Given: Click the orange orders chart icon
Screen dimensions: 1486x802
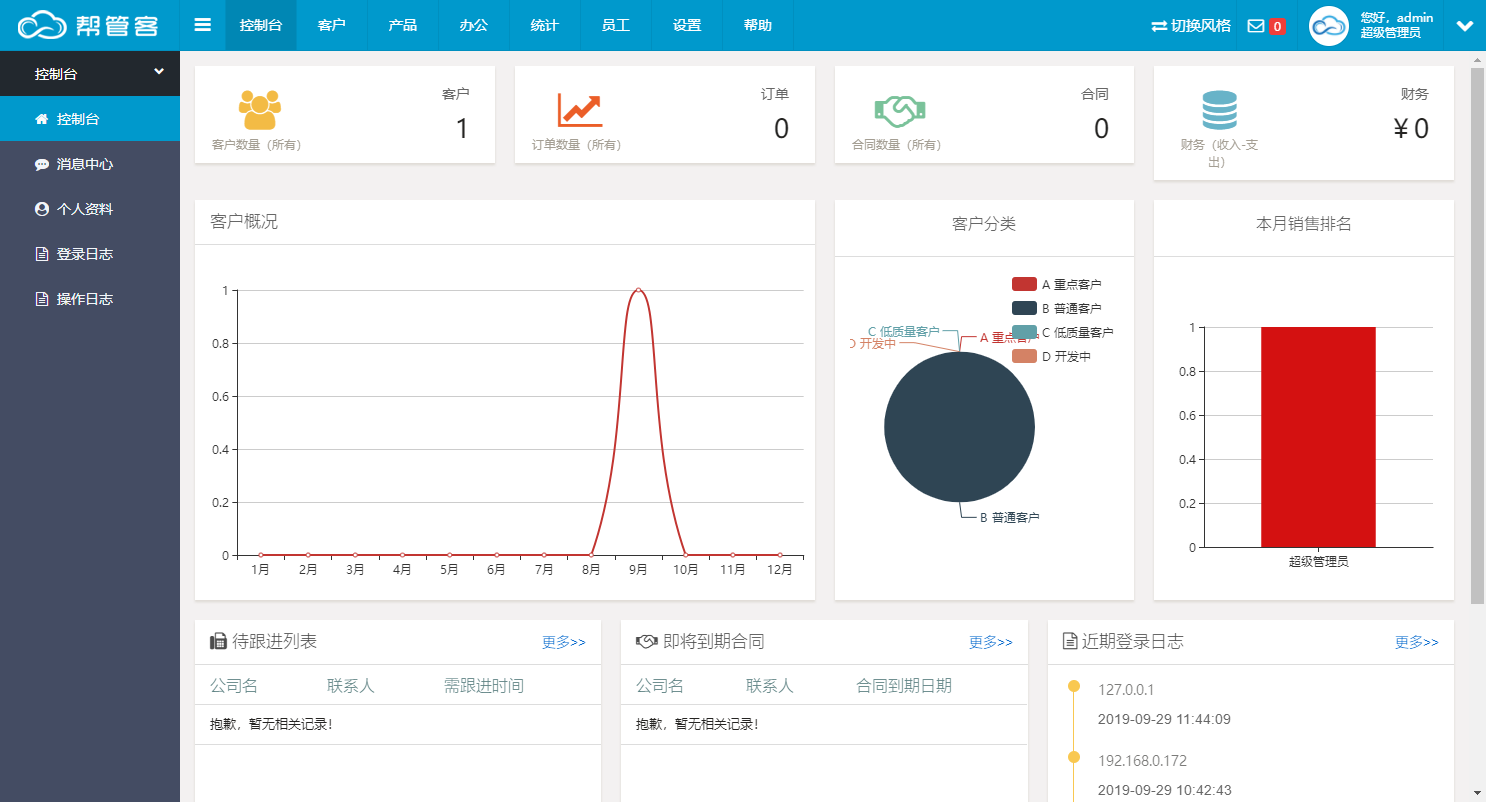Looking at the screenshot, I should [x=580, y=110].
